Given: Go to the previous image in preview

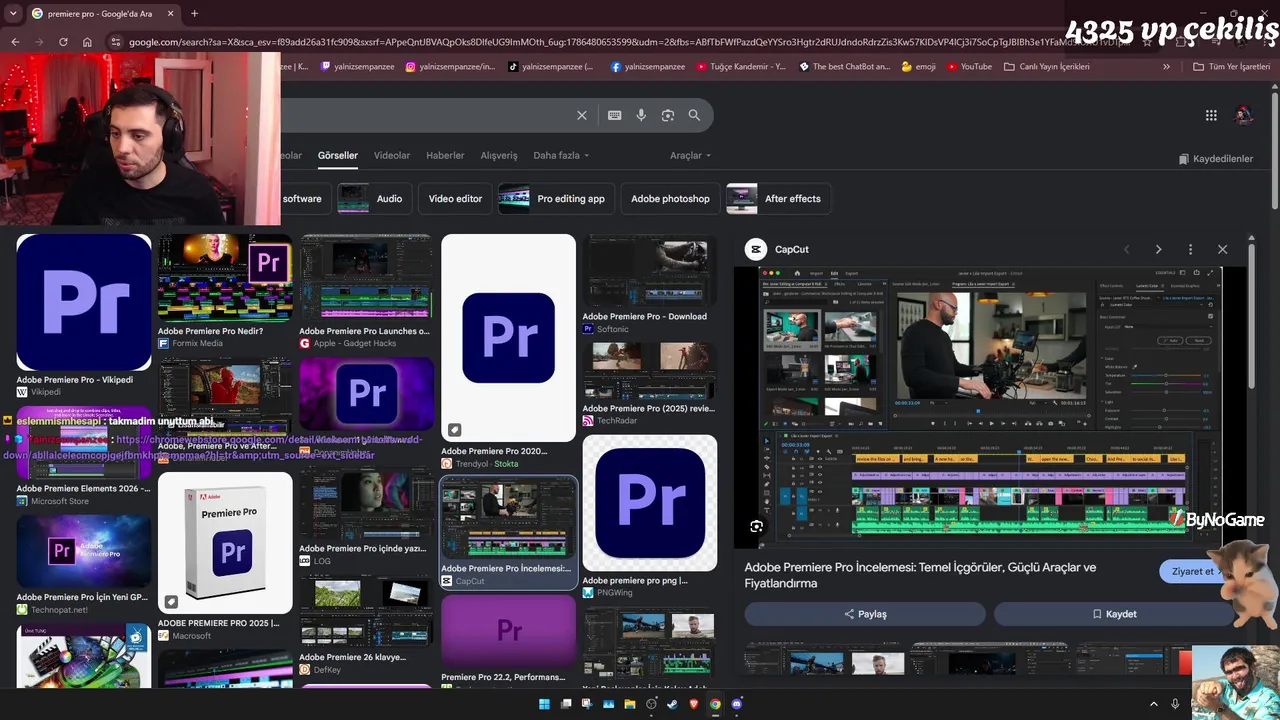Looking at the screenshot, I should tap(1126, 249).
